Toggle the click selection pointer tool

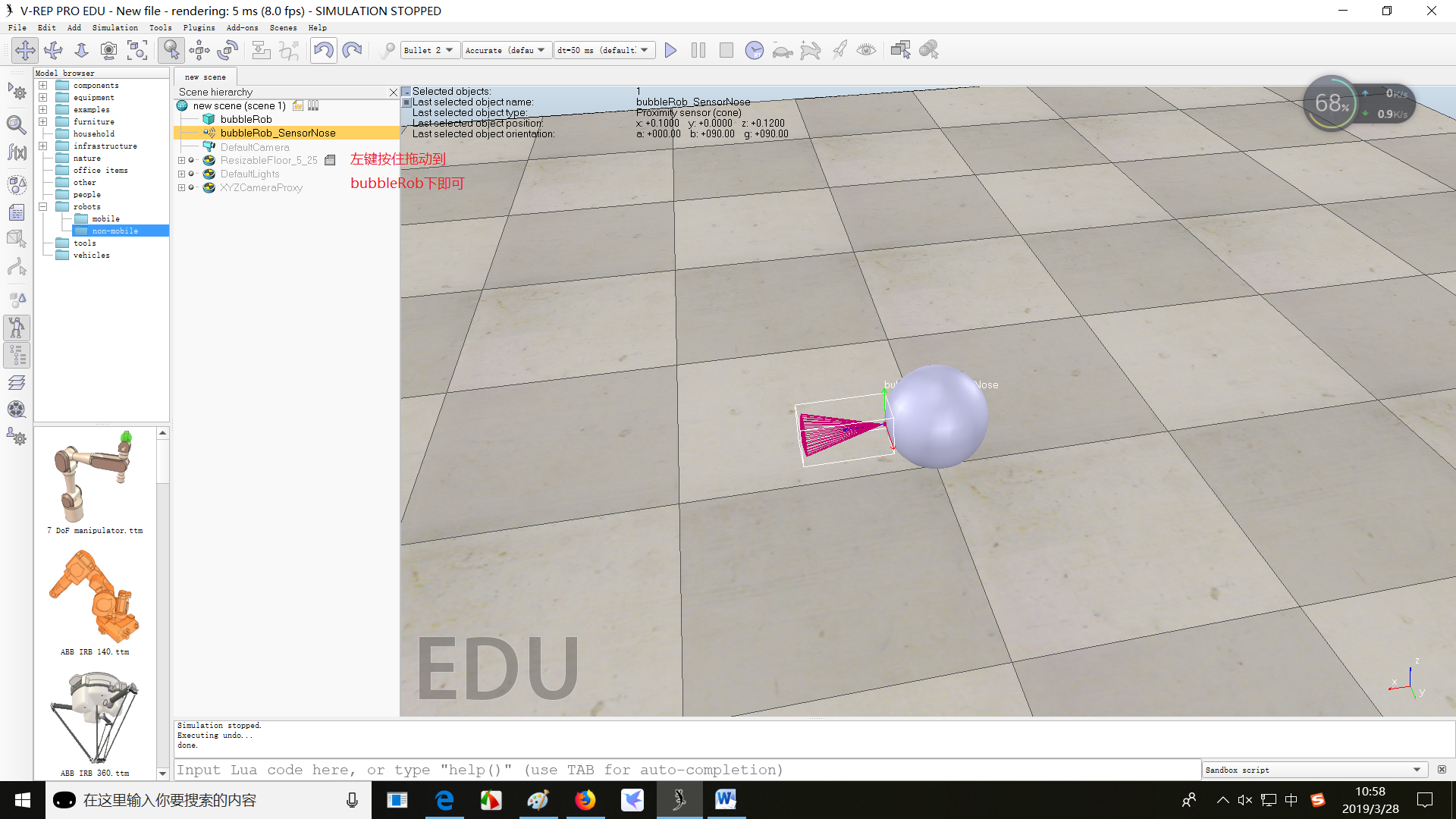click(x=171, y=50)
